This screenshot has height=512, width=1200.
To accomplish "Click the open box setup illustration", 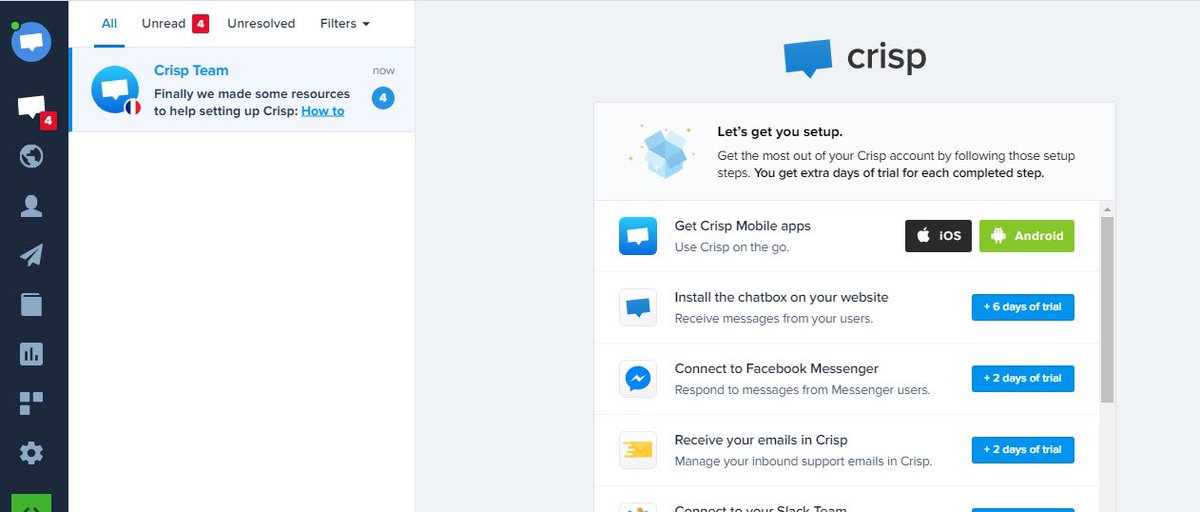I will point(662,150).
